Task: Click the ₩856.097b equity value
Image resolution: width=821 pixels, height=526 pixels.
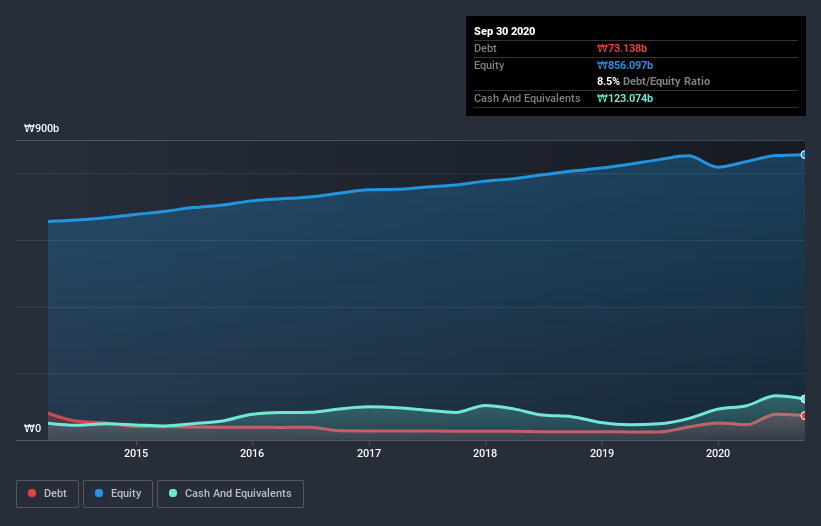Action: tap(625, 65)
